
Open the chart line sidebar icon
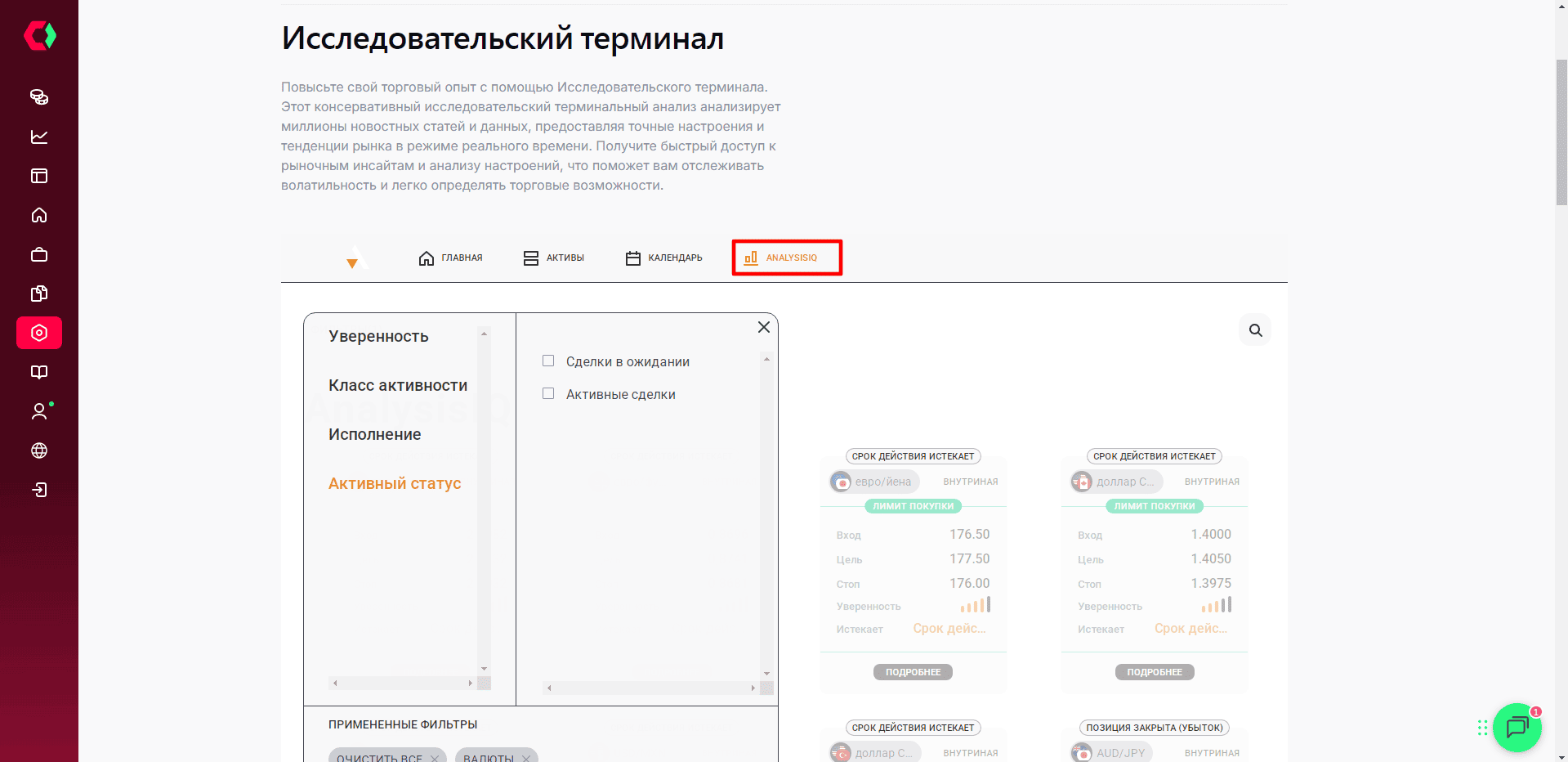click(39, 137)
